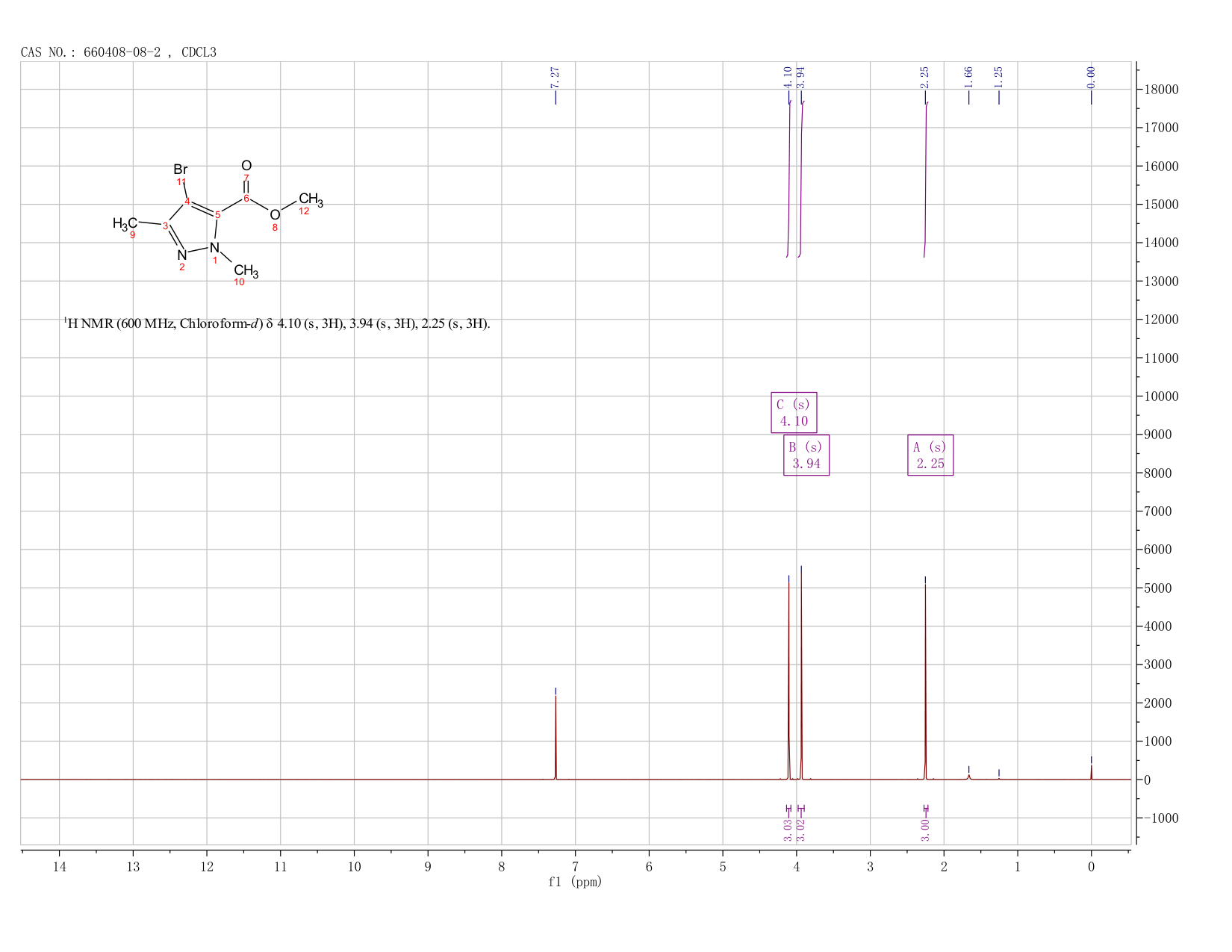Click the f1 (ppm) axis label
1232x952 pixels.
tap(575, 882)
